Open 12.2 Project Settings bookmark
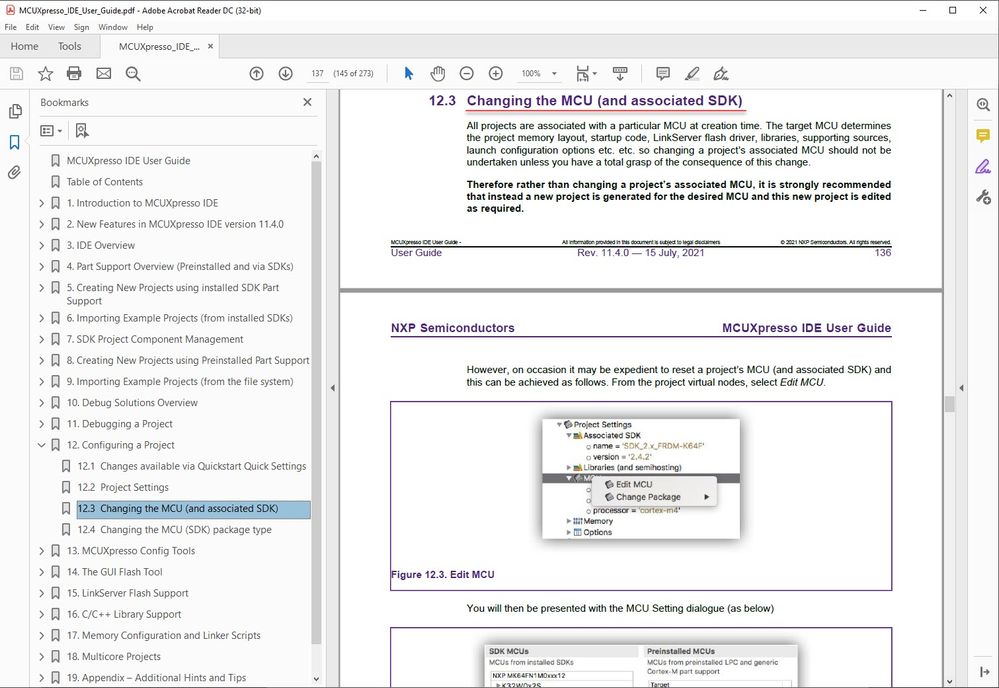The image size is (999, 688). (123, 487)
